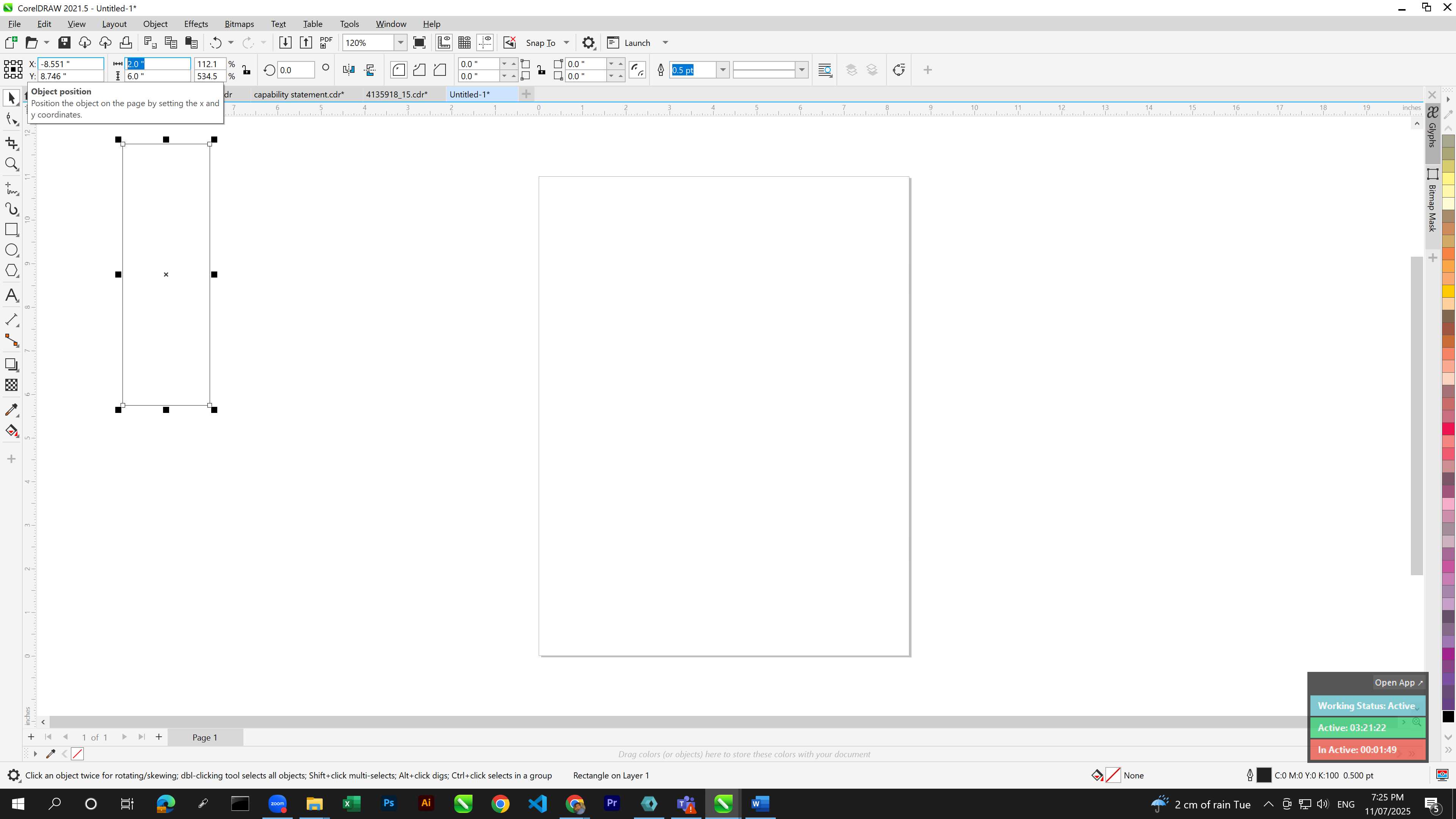
Task: Toggle Show guidelines button
Action: tap(485, 42)
